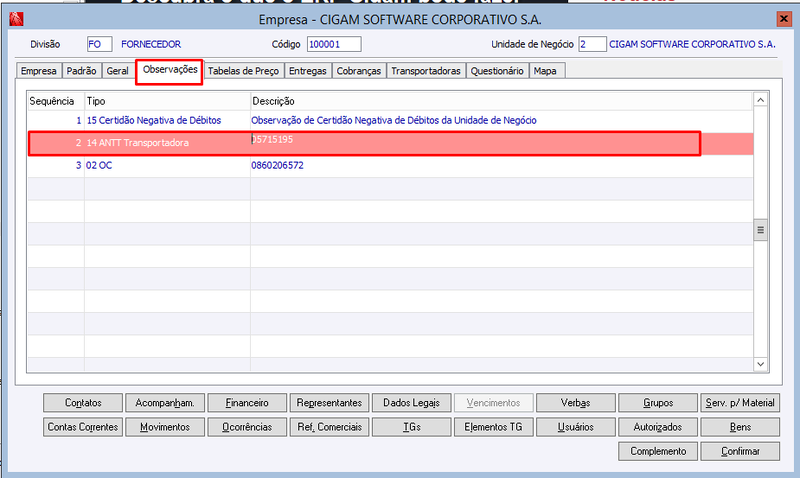This screenshot has width=800, height=478.
Task: Show the Mapa tab
Action: click(x=545, y=71)
